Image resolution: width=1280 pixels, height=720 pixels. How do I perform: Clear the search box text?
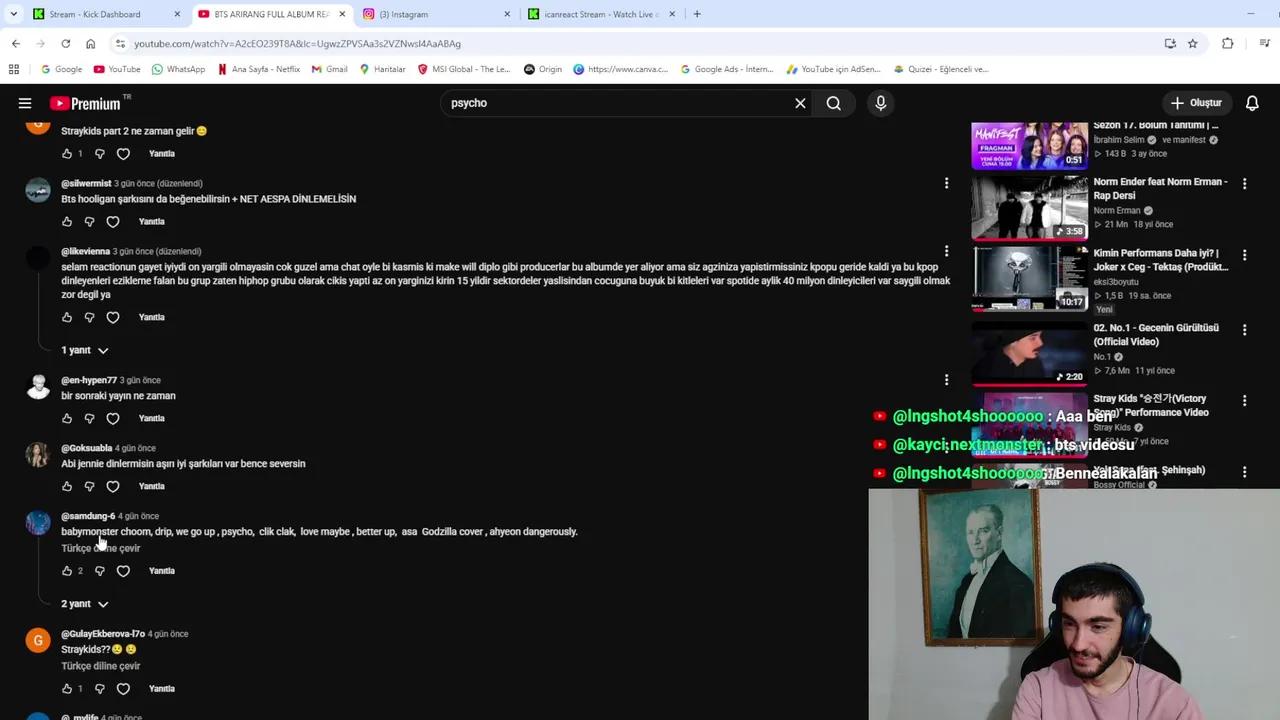800,103
